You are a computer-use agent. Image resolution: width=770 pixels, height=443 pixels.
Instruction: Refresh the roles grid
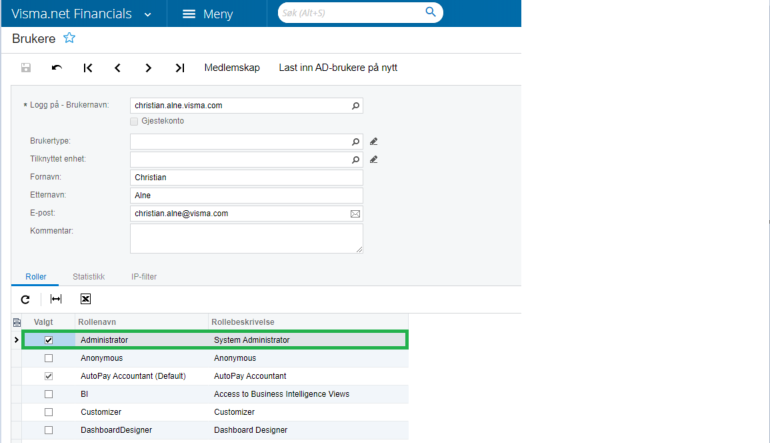click(x=25, y=299)
